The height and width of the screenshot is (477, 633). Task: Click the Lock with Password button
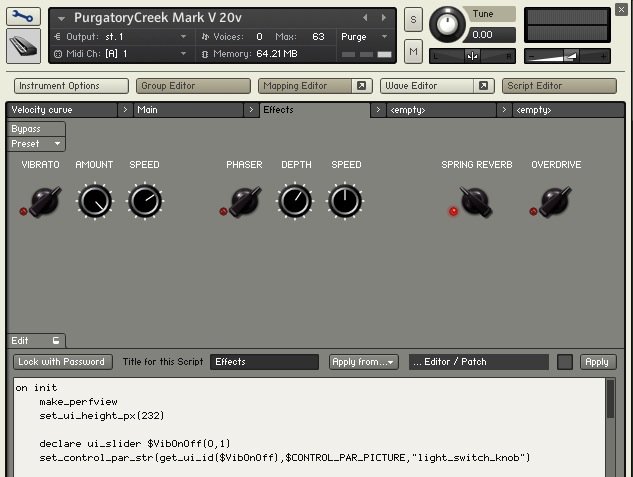coord(62,362)
